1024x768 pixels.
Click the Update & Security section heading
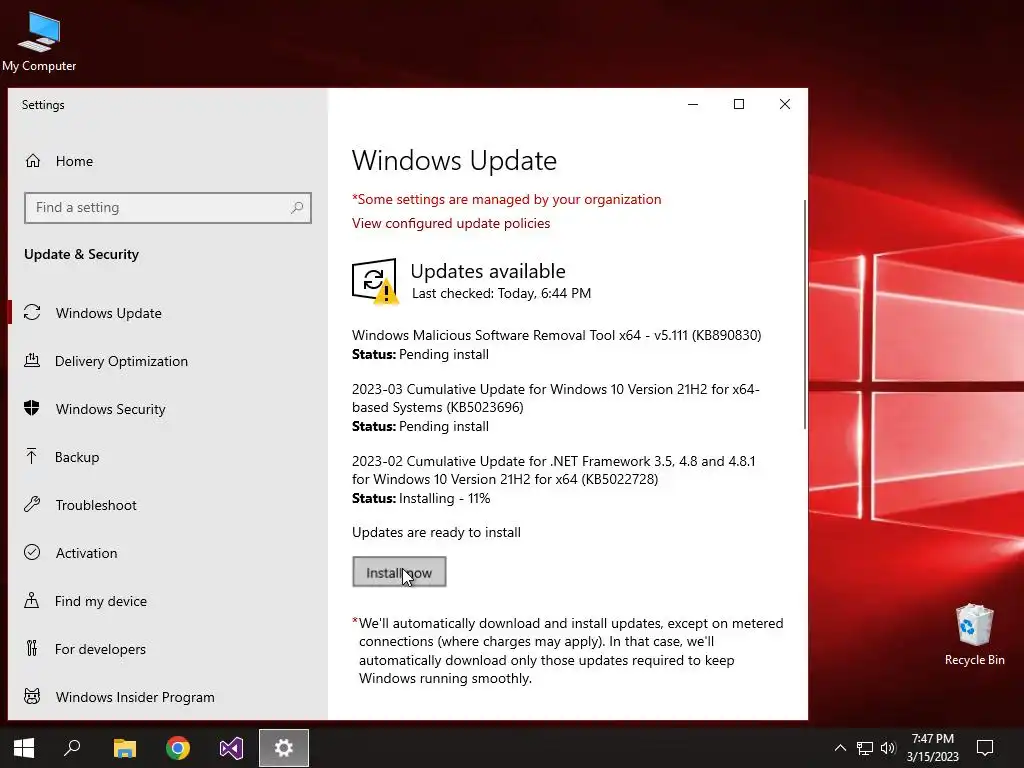click(x=82, y=254)
